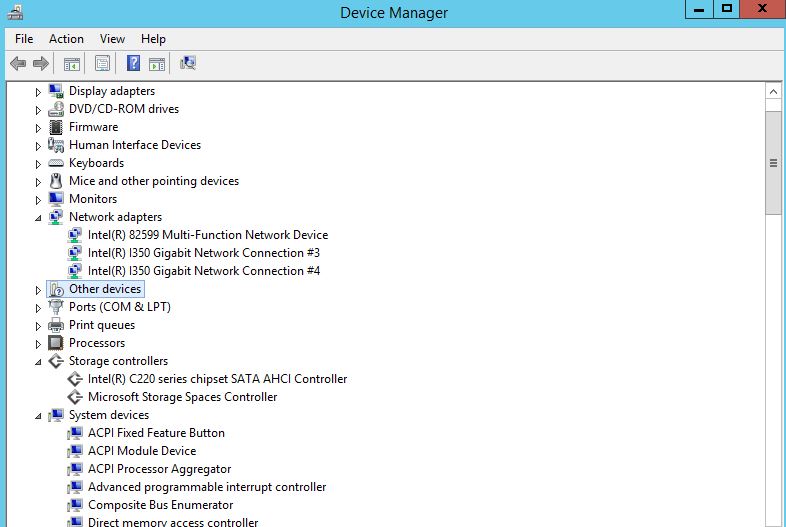Select Advanced programmable interrupt controller entry
The width and height of the screenshot is (786, 527).
207,487
